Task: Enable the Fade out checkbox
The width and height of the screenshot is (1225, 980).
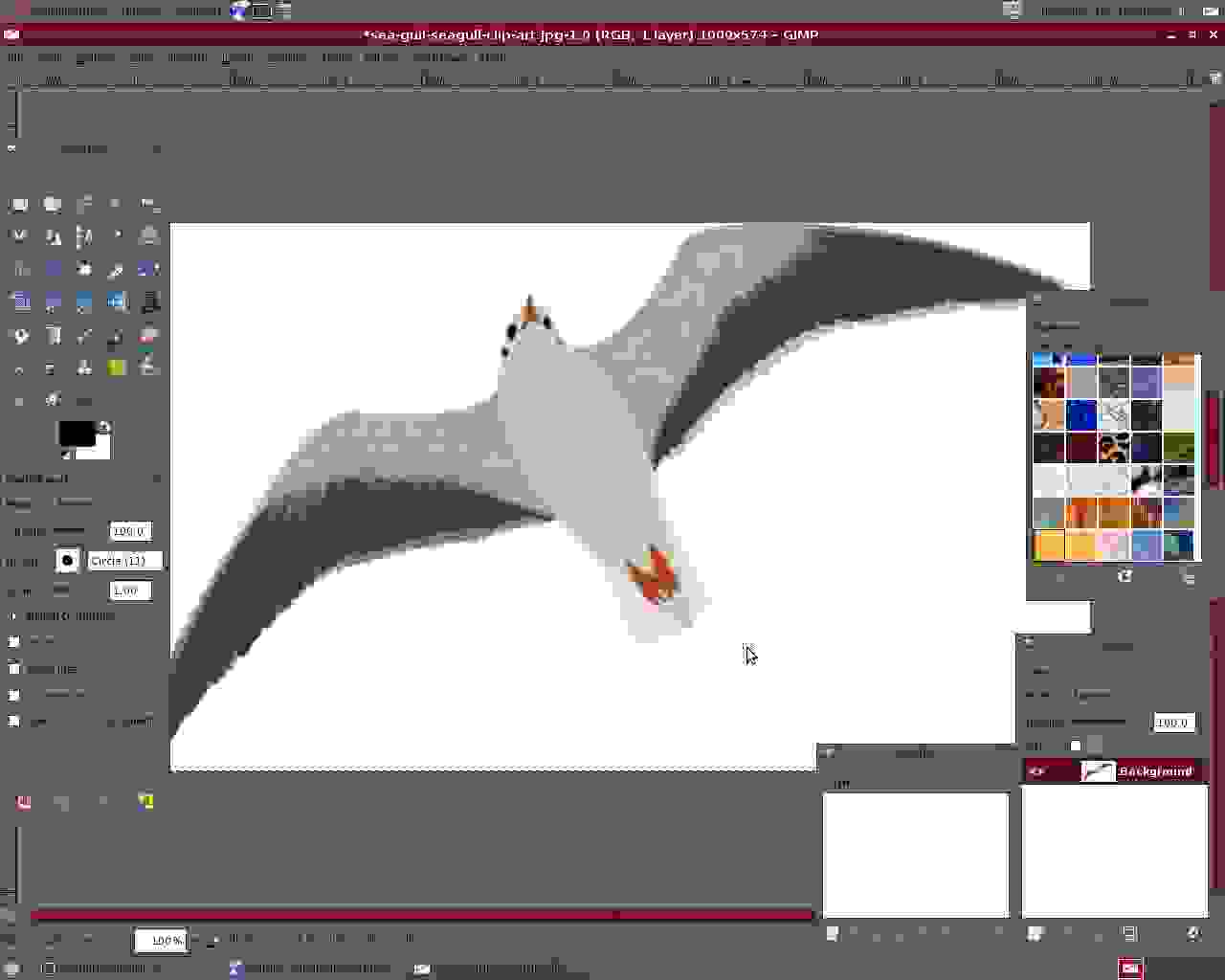Action: point(14,641)
